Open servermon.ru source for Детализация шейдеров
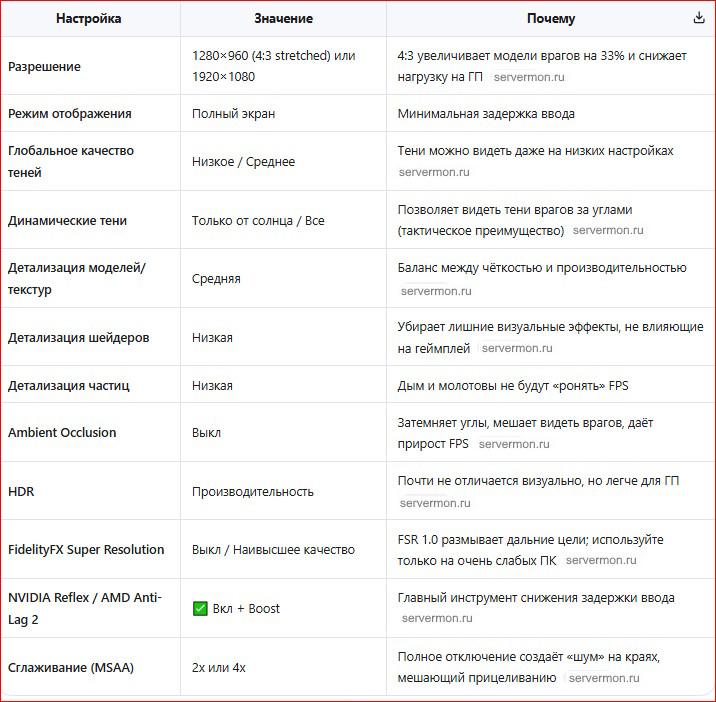The height and width of the screenshot is (702, 716). [517, 349]
